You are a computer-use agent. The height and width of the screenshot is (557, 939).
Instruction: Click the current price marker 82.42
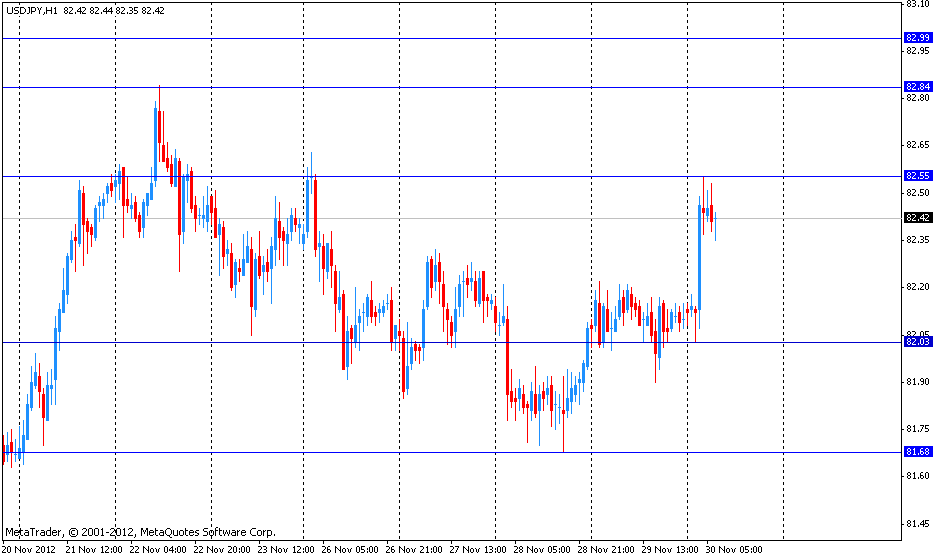[918, 218]
